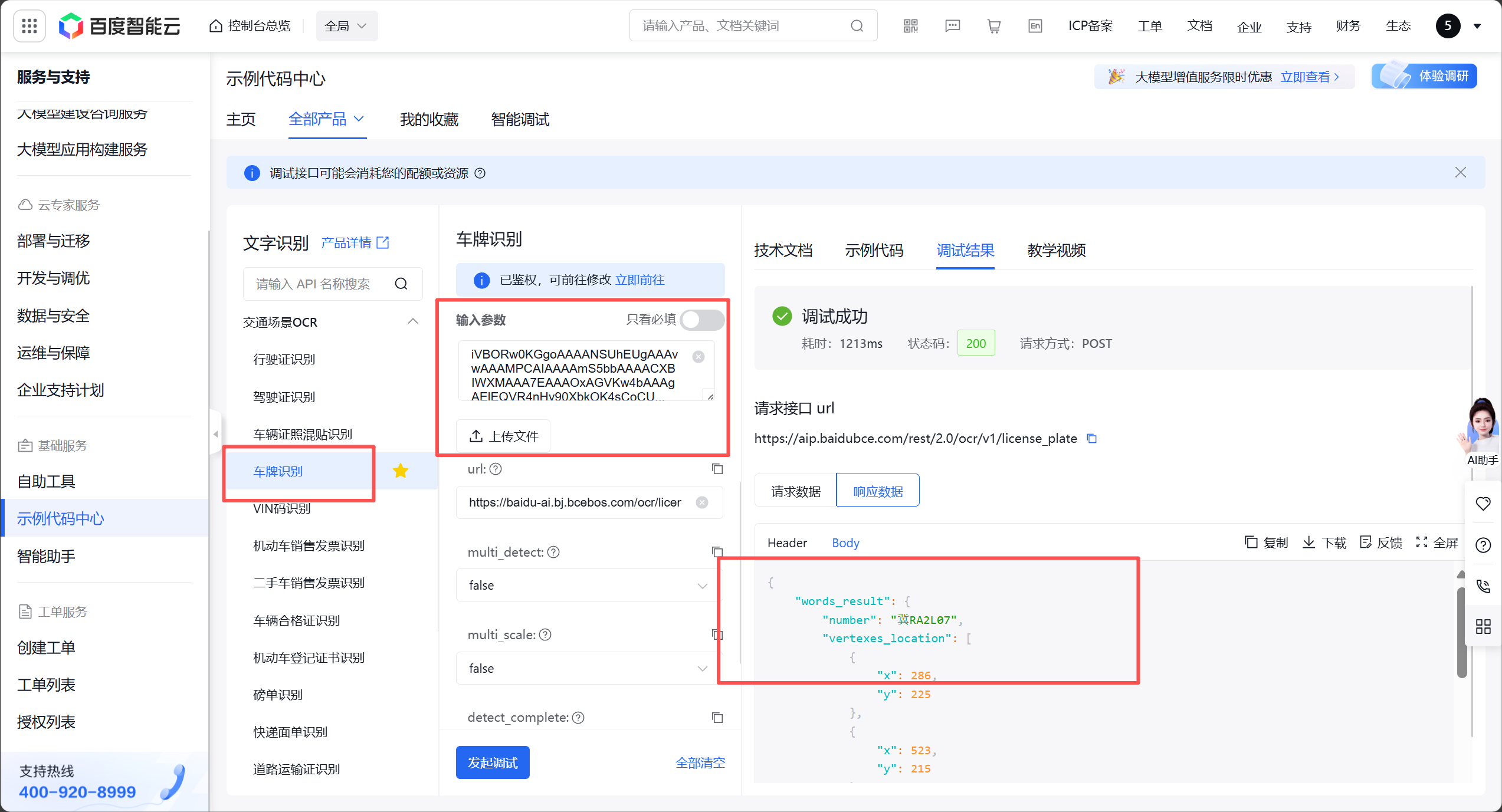Select the Body tab in response
This screenshot has height=812, width=1502.
point(845,542)
